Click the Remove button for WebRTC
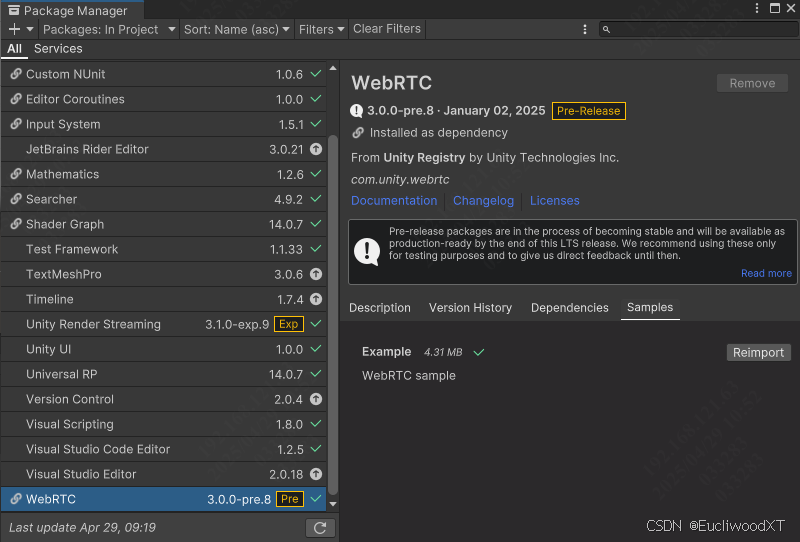The height and width of the screenshot is (542, 800). [752, 83]
